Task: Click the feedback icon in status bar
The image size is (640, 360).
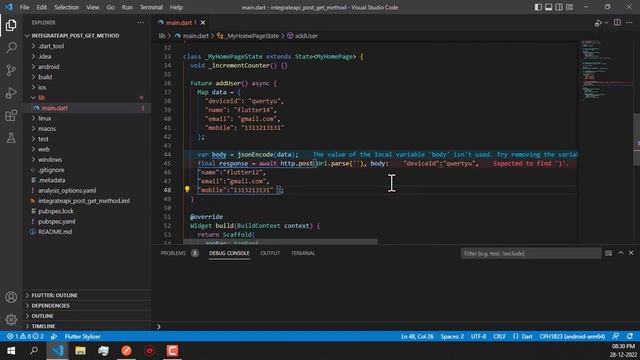Action: (x=616, y=336)
